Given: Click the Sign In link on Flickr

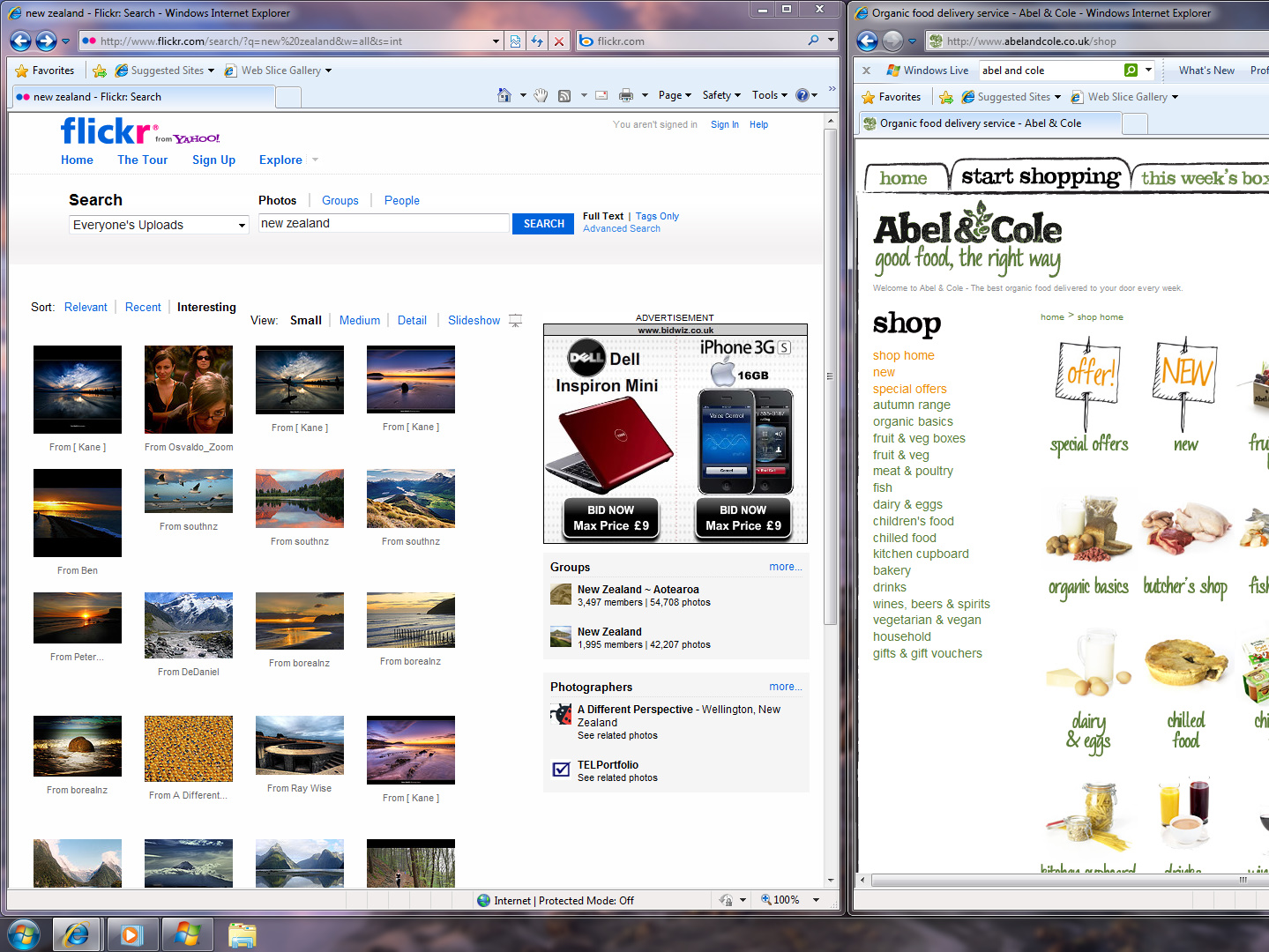Looking at the screenshot, I should pyautogui.click(x=725, y=125).
